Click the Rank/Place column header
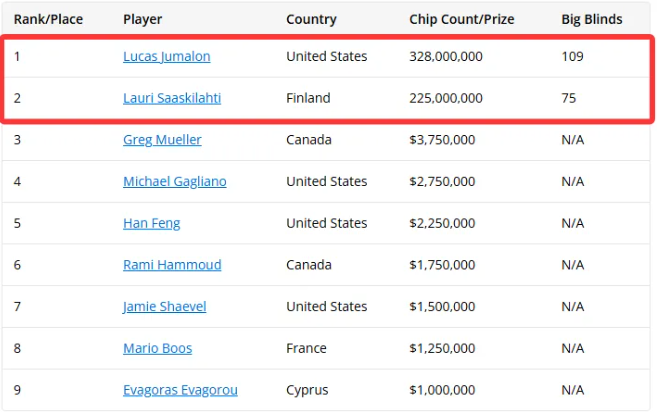Image resolution: width=670 pixels, height=418 pixels. pyautogui.click(x=48, y=19)
